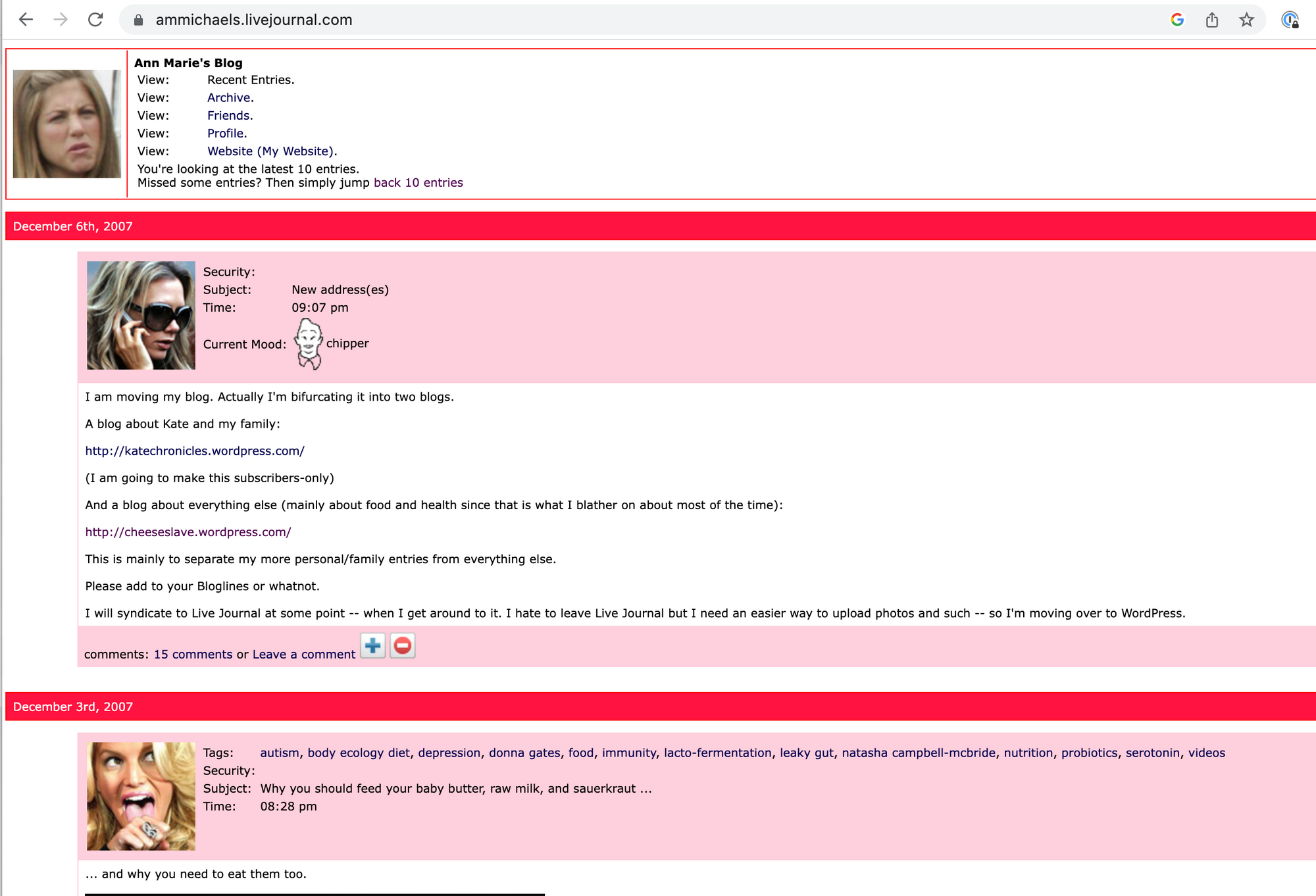Click the lacto-fermentation tag
The image size is (1316, 896).
(717, 753)
